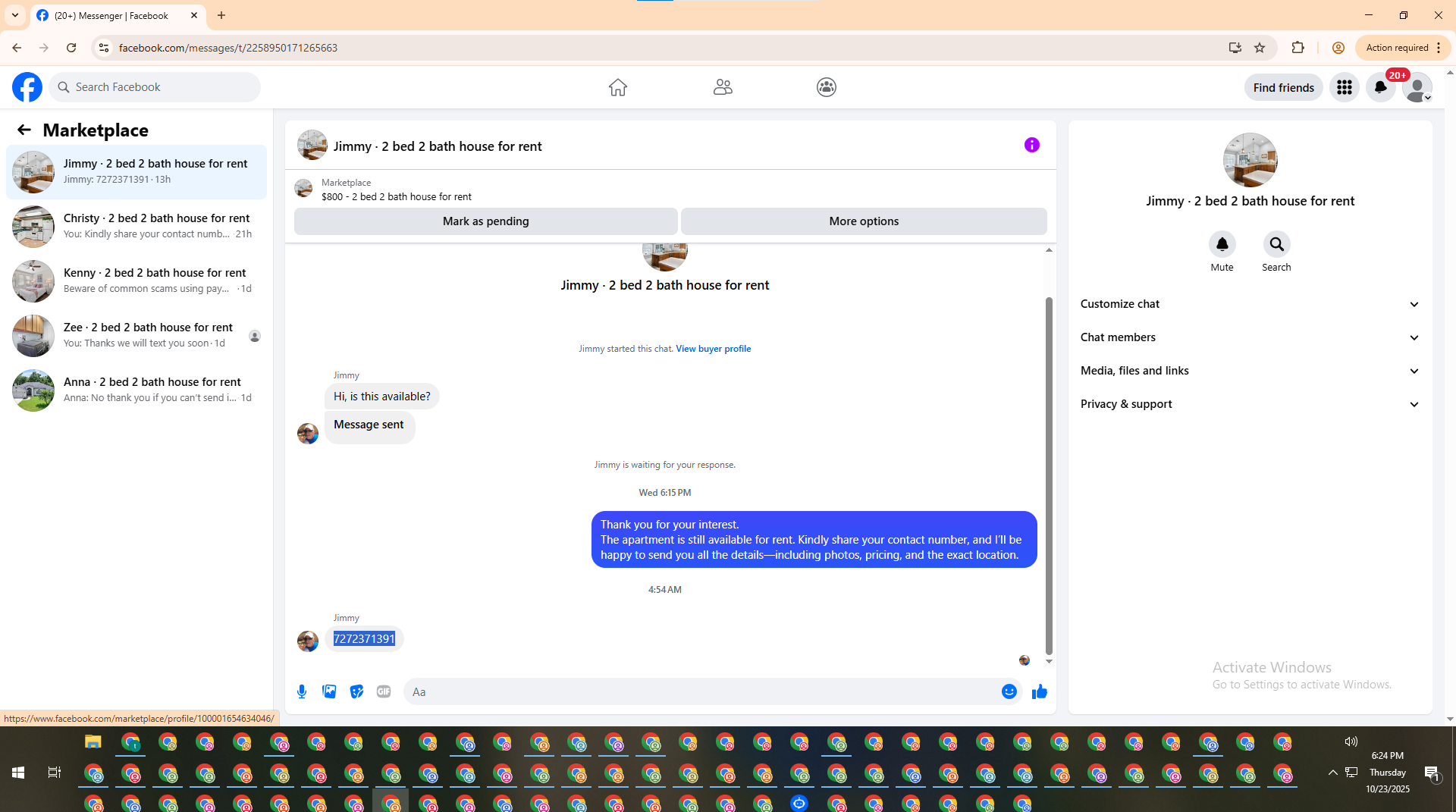The width and height of the screenshot is (1456, 812).
Task: Open the Chrome profile icon
Action: pyautogui.click(x=1338, y=48)
